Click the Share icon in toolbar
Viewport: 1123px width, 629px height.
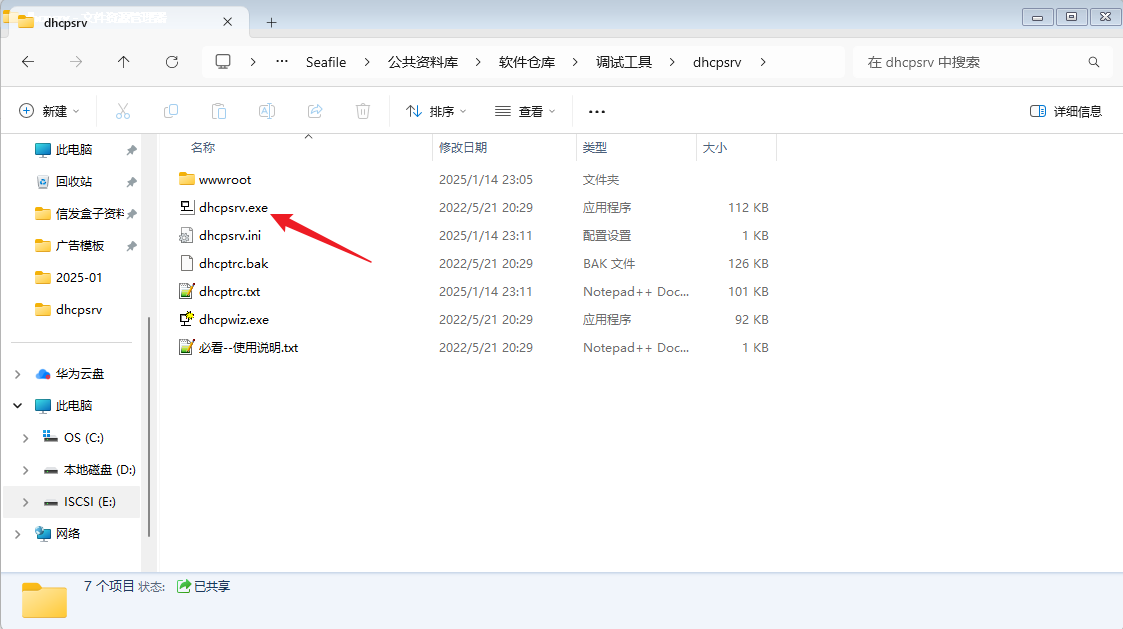[x=315, y=111]
